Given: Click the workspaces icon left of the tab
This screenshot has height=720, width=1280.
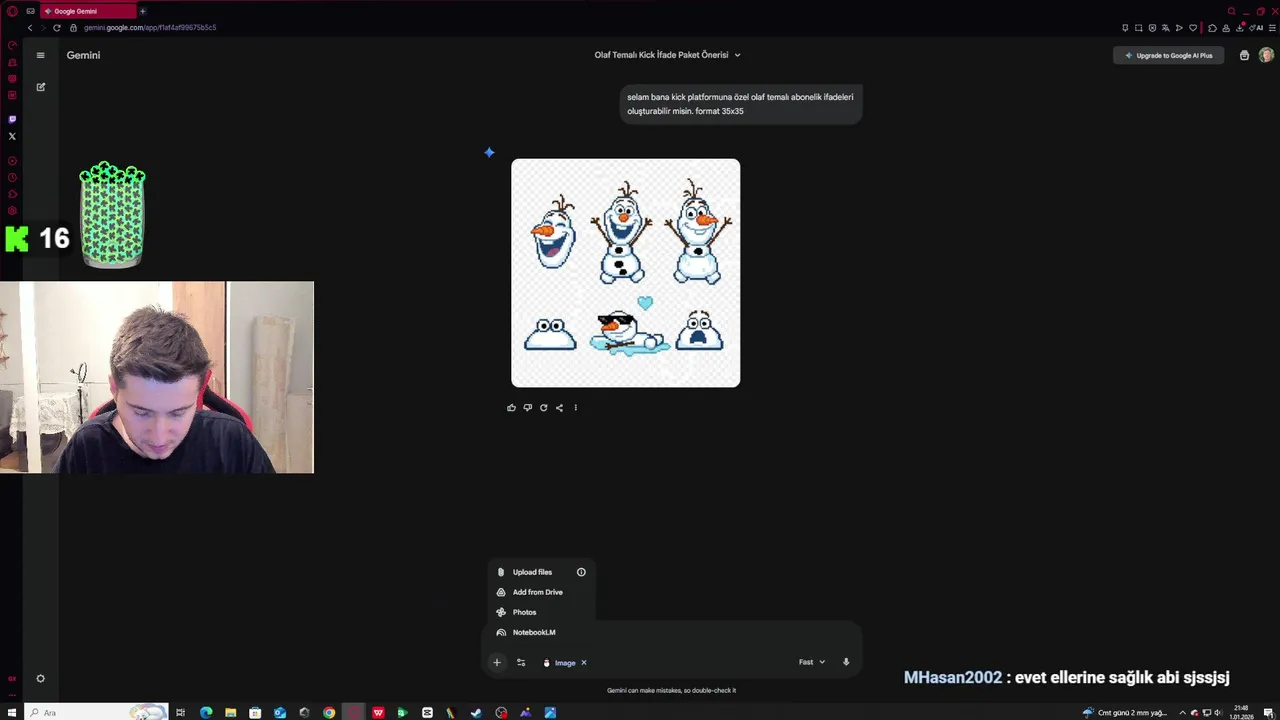Looking at the screenshot, I should (30, 11).
